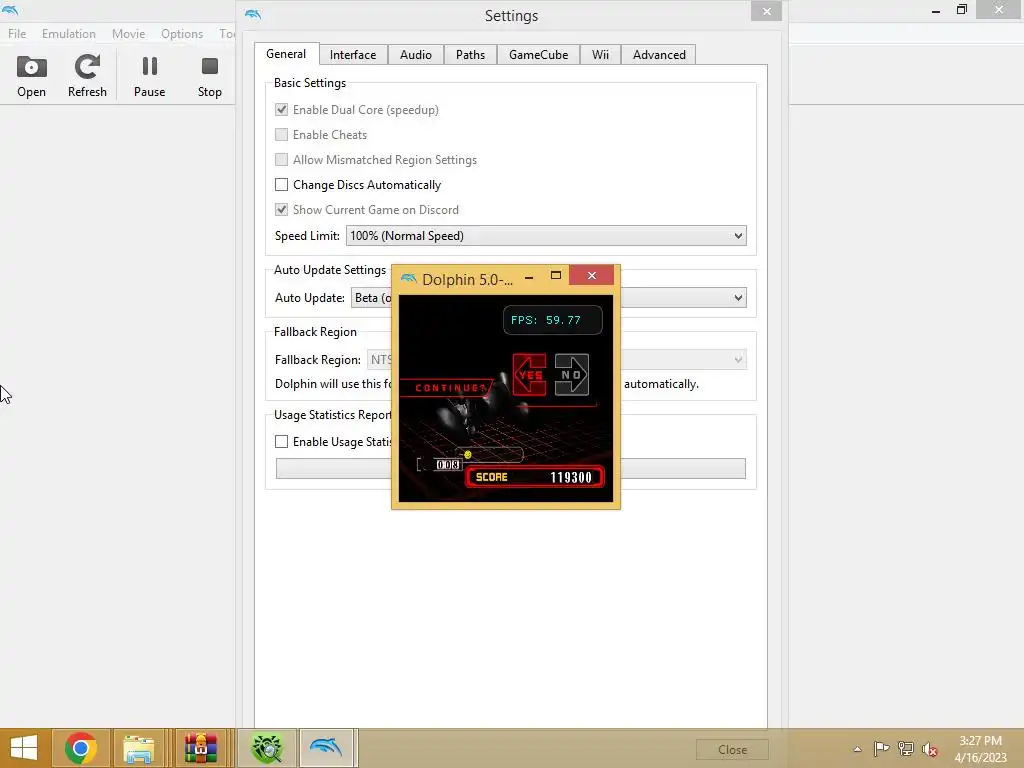
Task: Close the Settings dialog with title X
Action: (767, 11)
